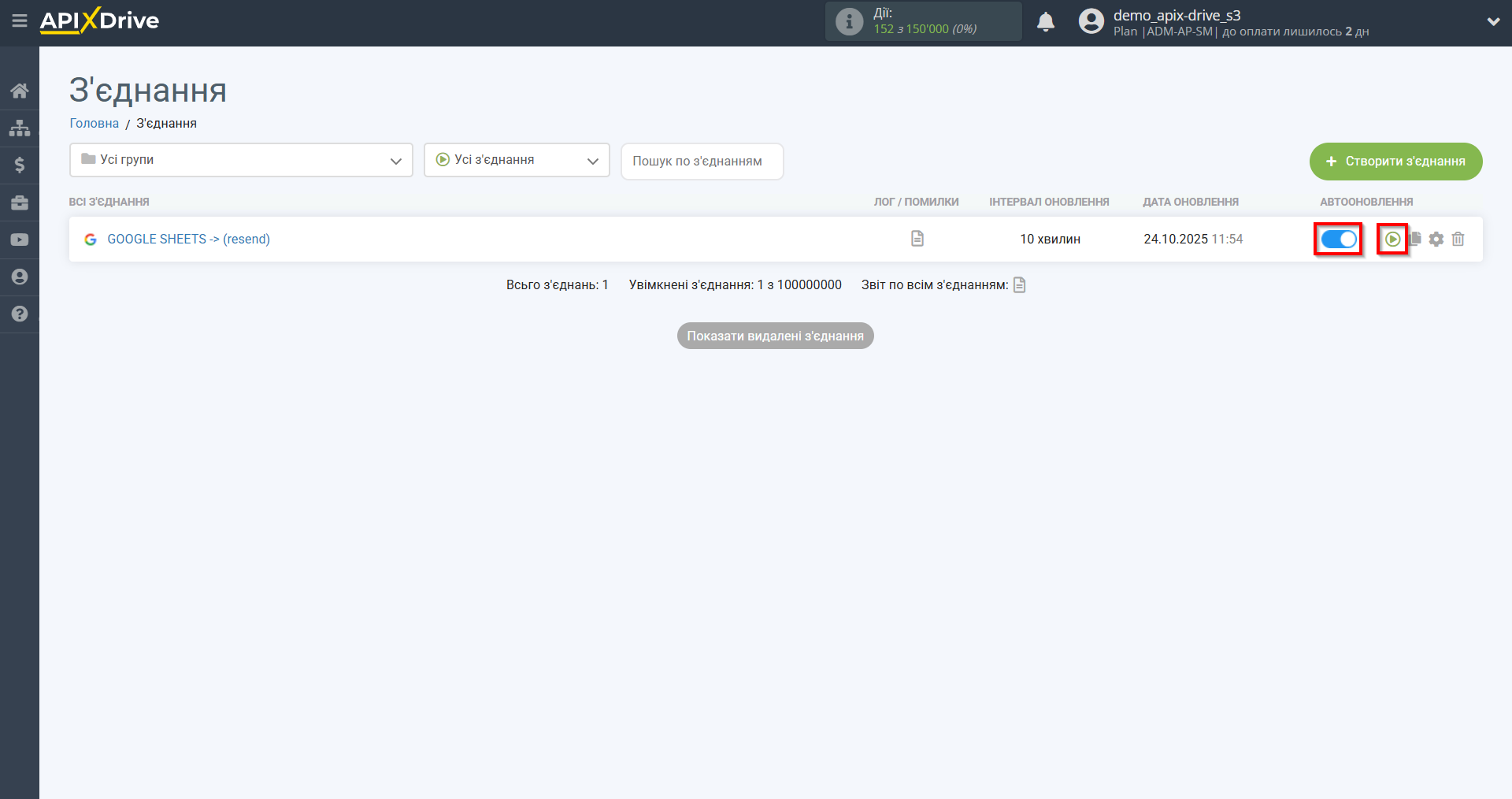Click the help question mark icon in sidebar

(x=20, y=314)
